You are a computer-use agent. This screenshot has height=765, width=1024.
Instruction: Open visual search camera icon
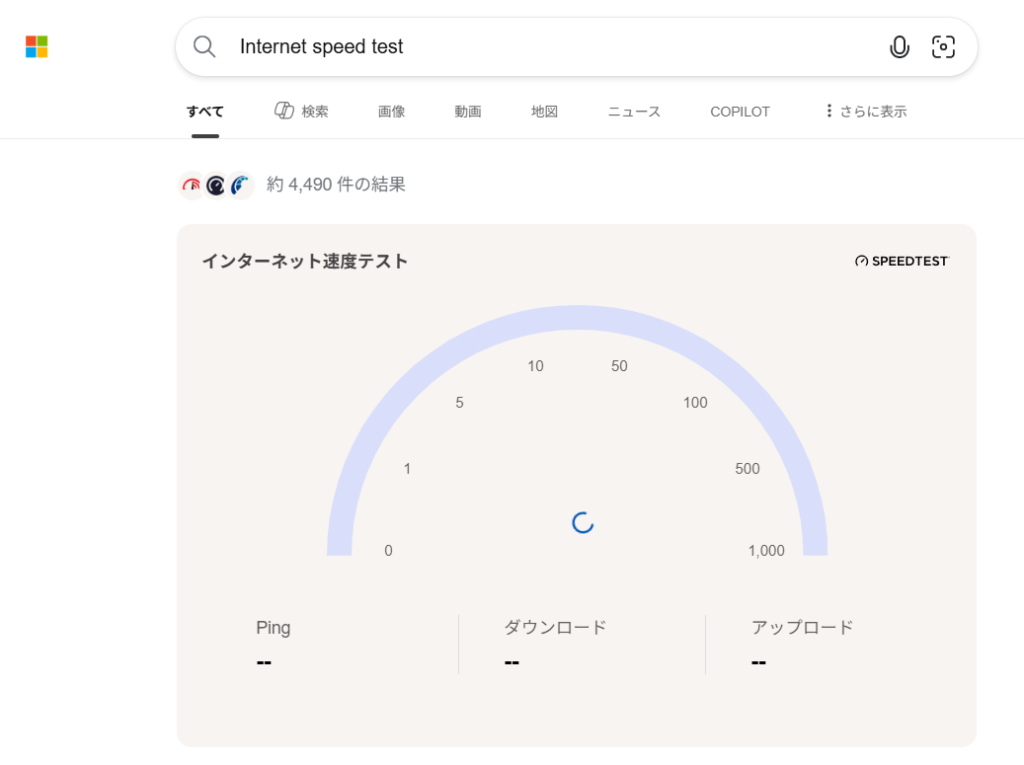pyautogui.click(x=943, y=47)
